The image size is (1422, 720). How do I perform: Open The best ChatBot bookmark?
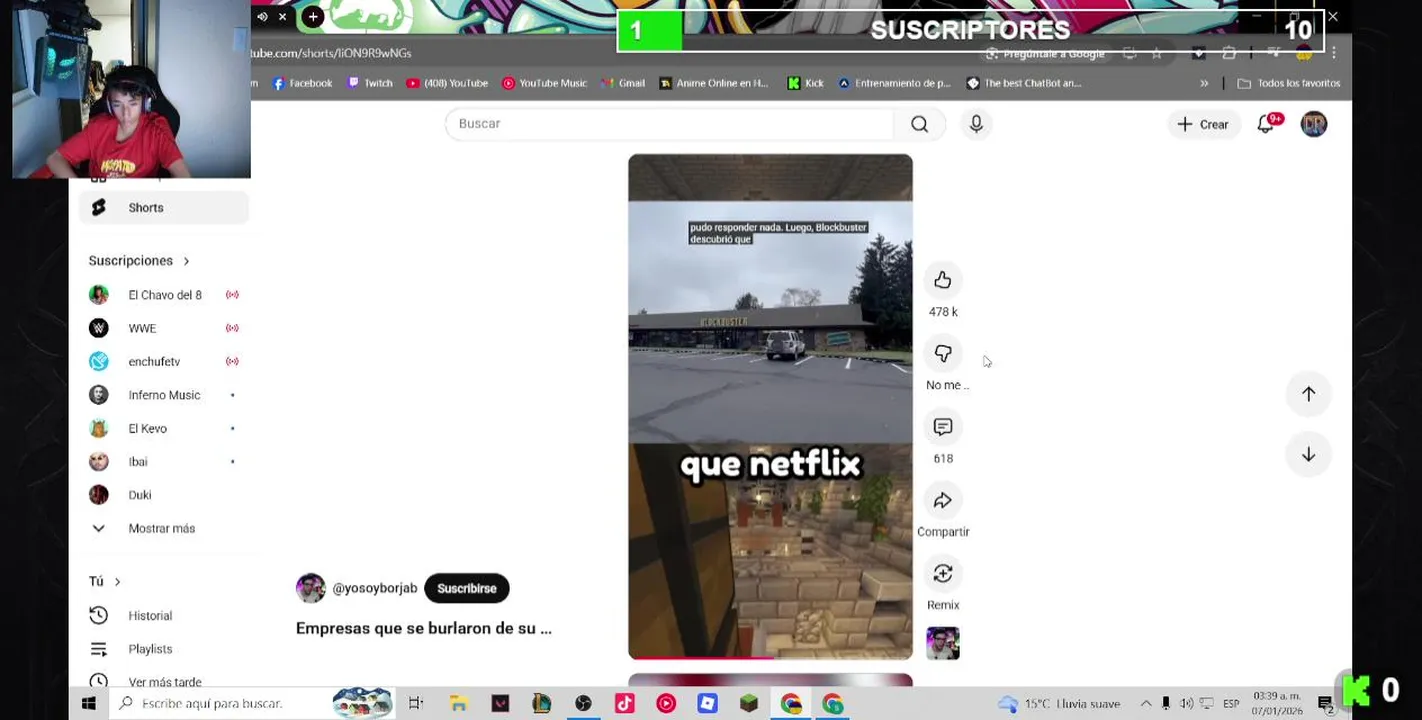tap(1024, 83)
